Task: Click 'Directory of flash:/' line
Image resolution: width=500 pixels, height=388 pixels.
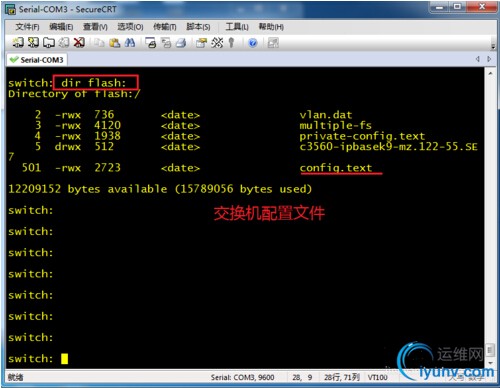Action: (x=74, y=94)
